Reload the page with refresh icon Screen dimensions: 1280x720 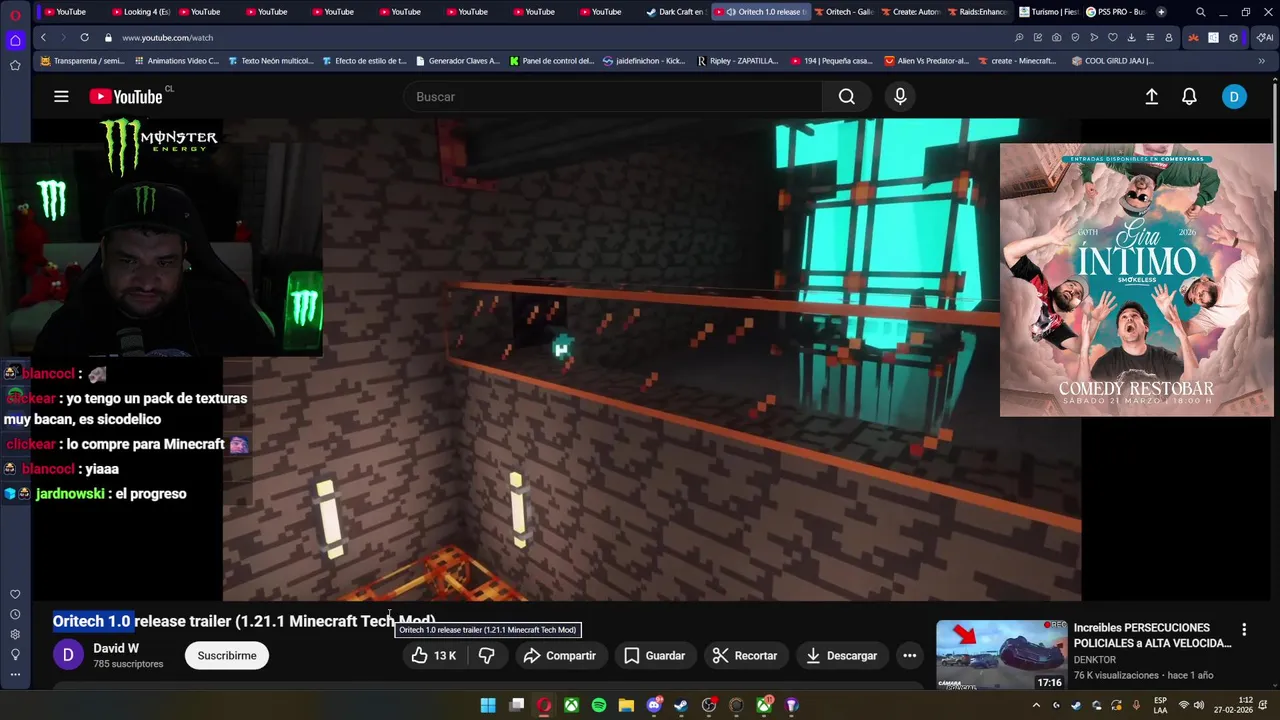pos(84,37)
